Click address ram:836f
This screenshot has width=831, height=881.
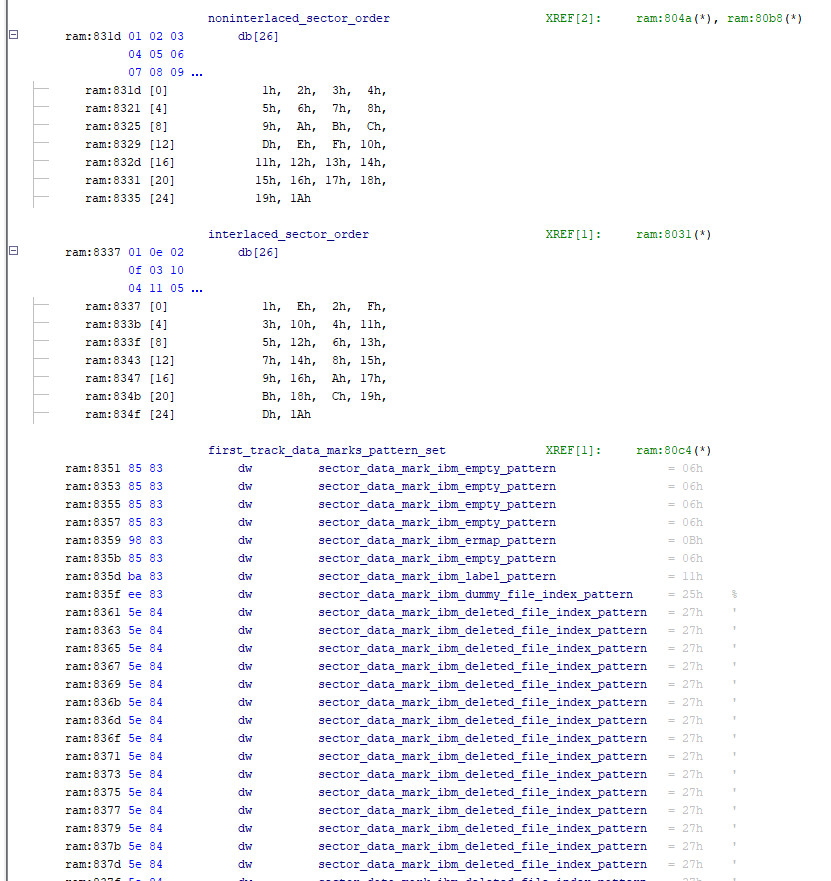click(x=93, y=738)
